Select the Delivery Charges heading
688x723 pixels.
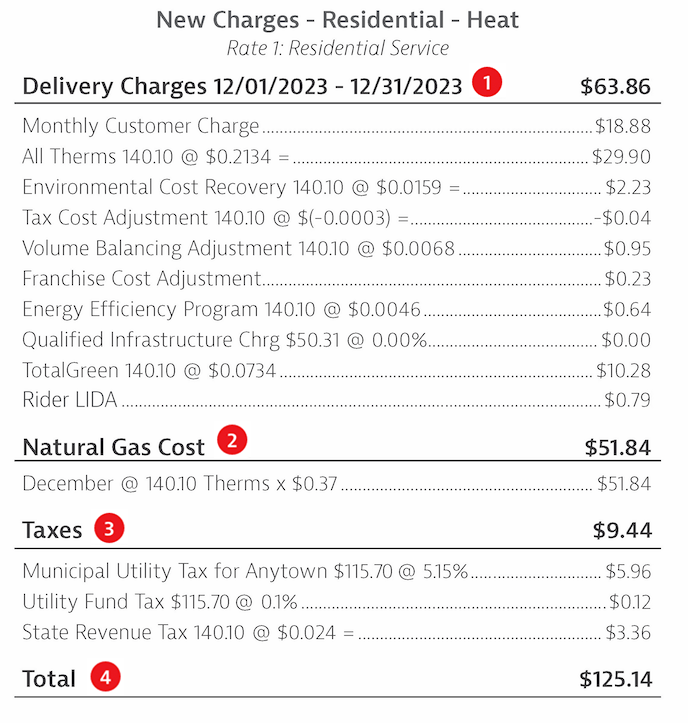[242, 86]
